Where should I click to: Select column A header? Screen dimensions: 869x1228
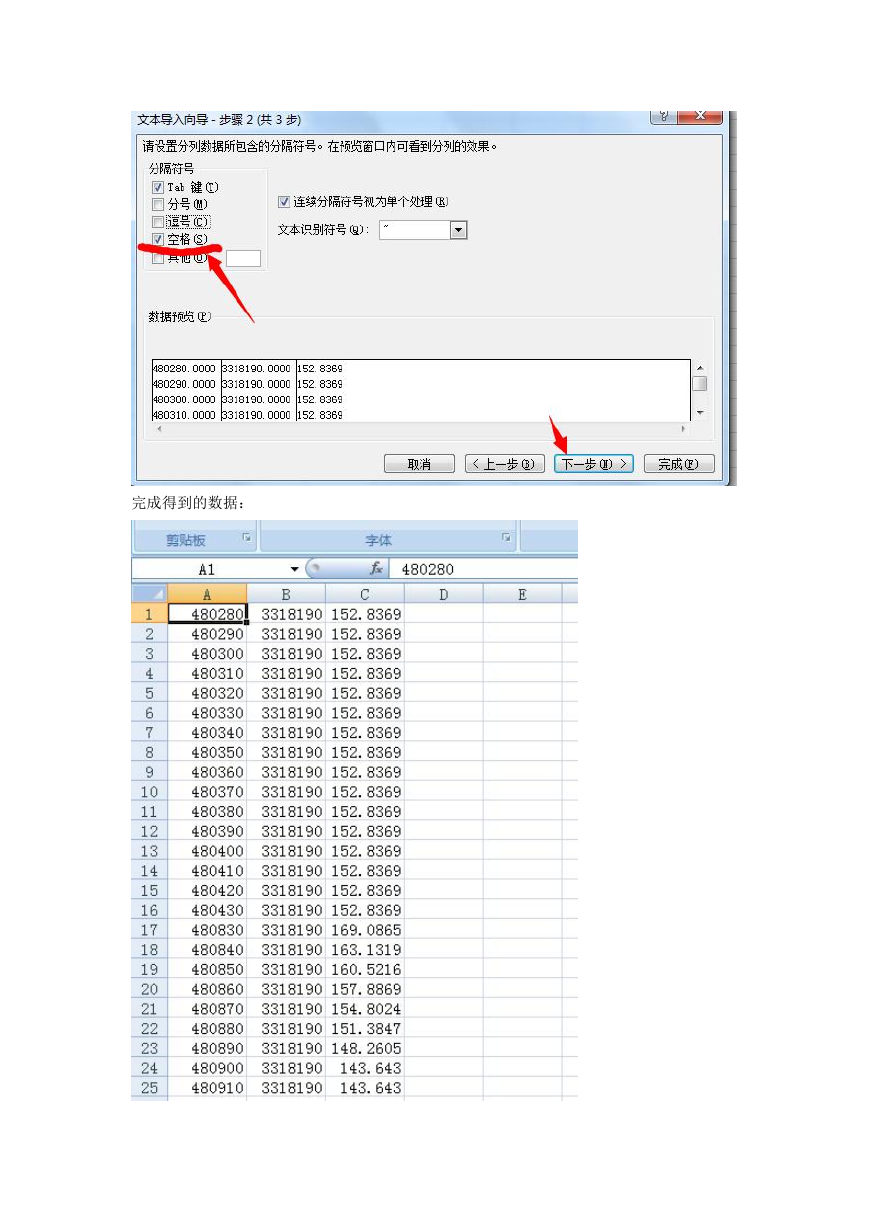click(x=207, y=594)
